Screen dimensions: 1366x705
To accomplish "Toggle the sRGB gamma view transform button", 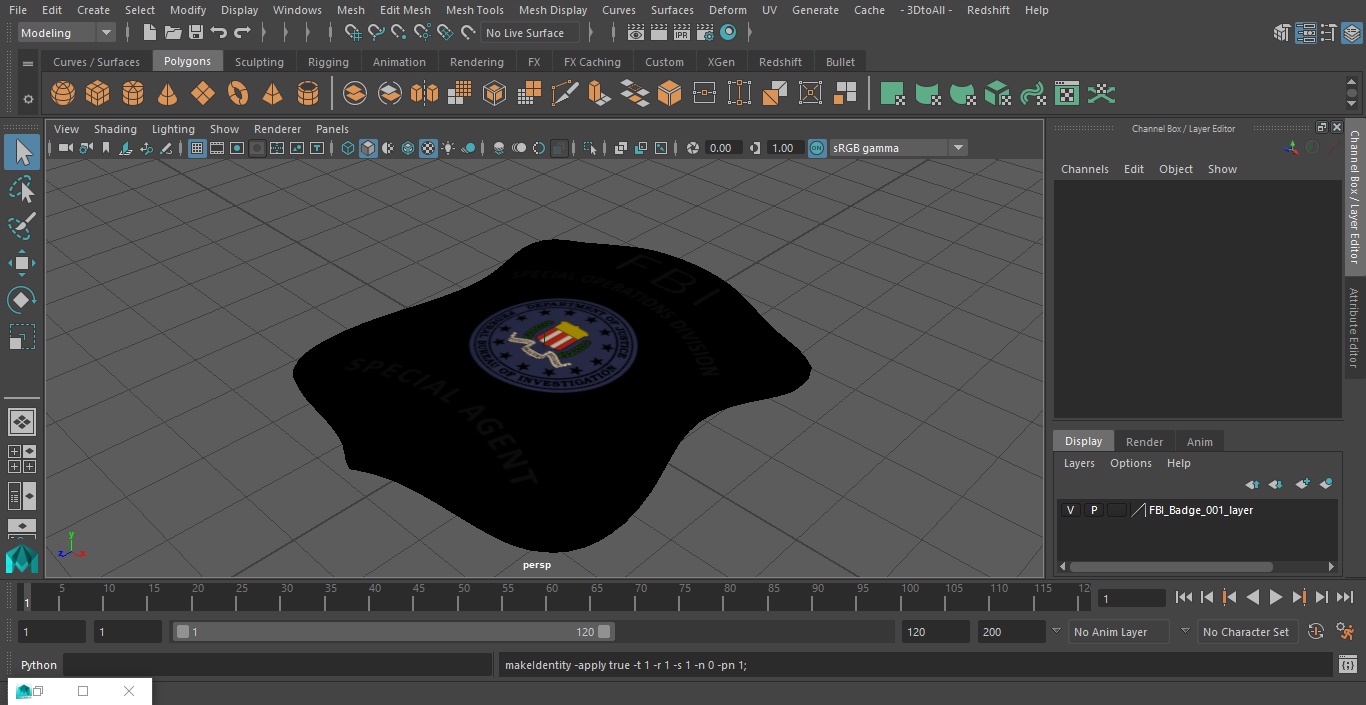I will 817,148.
